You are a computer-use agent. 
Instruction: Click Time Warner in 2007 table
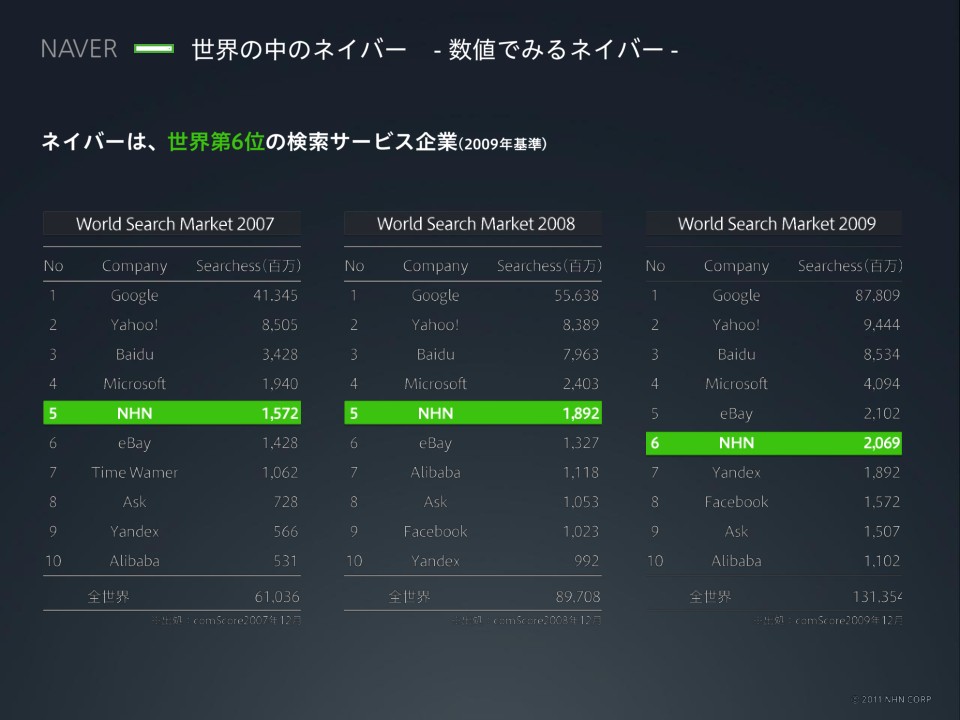pos(134,473)
